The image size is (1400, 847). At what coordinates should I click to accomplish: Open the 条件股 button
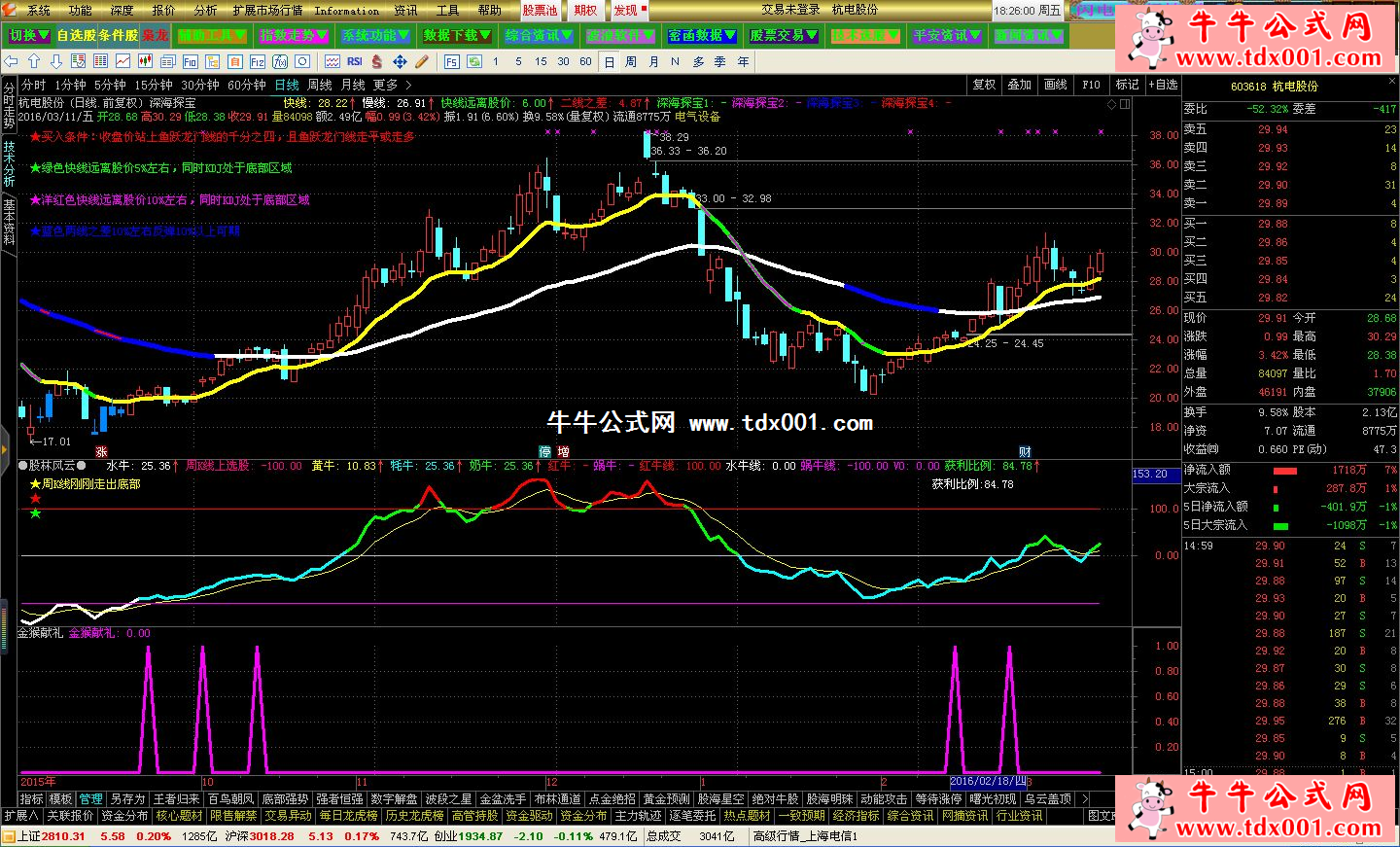tap(119, 36)
